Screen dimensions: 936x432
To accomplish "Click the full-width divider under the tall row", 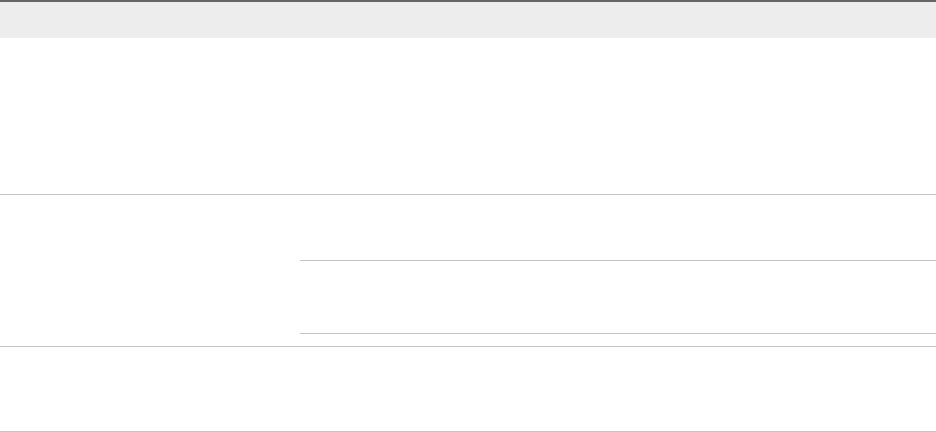I will click(468, 194).
